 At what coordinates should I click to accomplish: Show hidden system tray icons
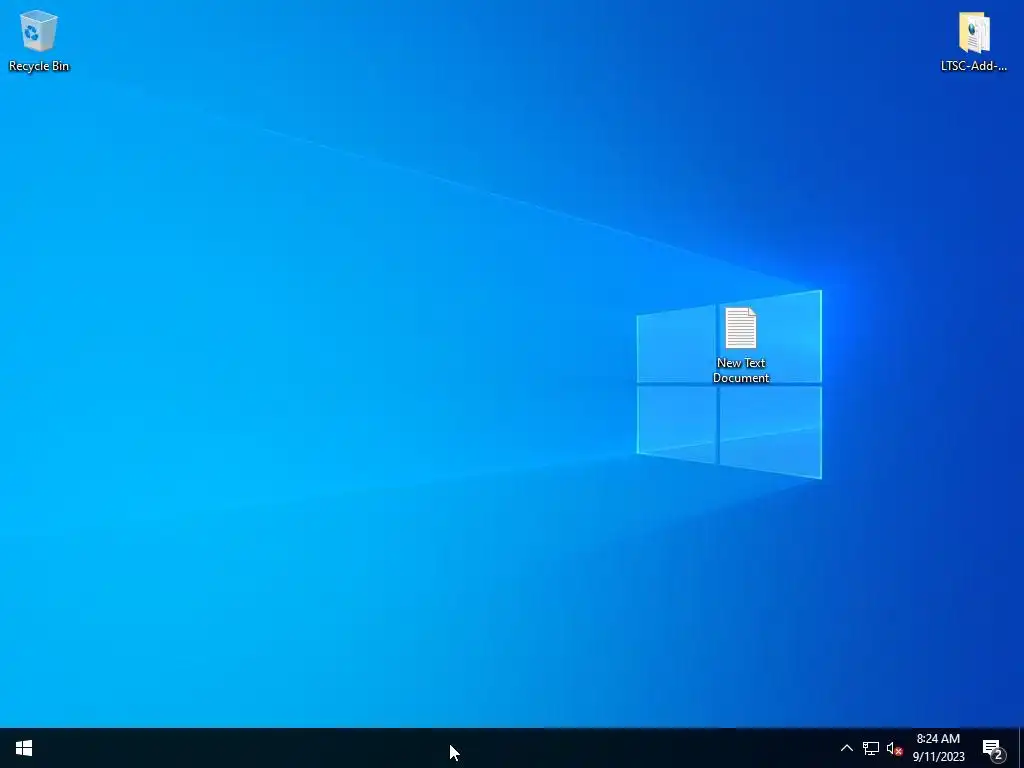point(846,748)
